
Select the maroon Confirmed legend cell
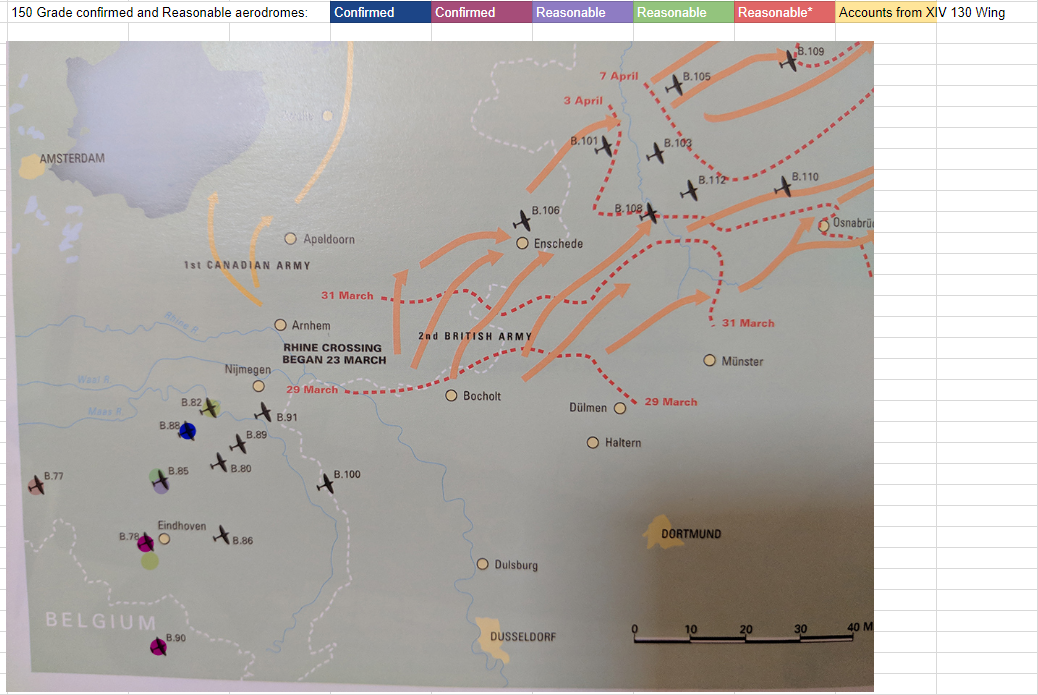coord(482,12)
